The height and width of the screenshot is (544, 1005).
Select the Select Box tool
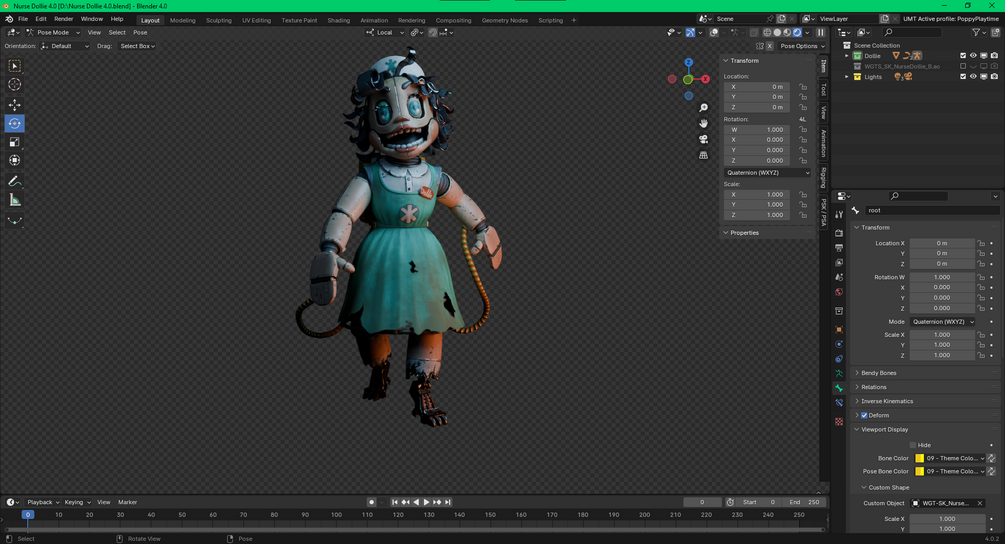(14, 66)
